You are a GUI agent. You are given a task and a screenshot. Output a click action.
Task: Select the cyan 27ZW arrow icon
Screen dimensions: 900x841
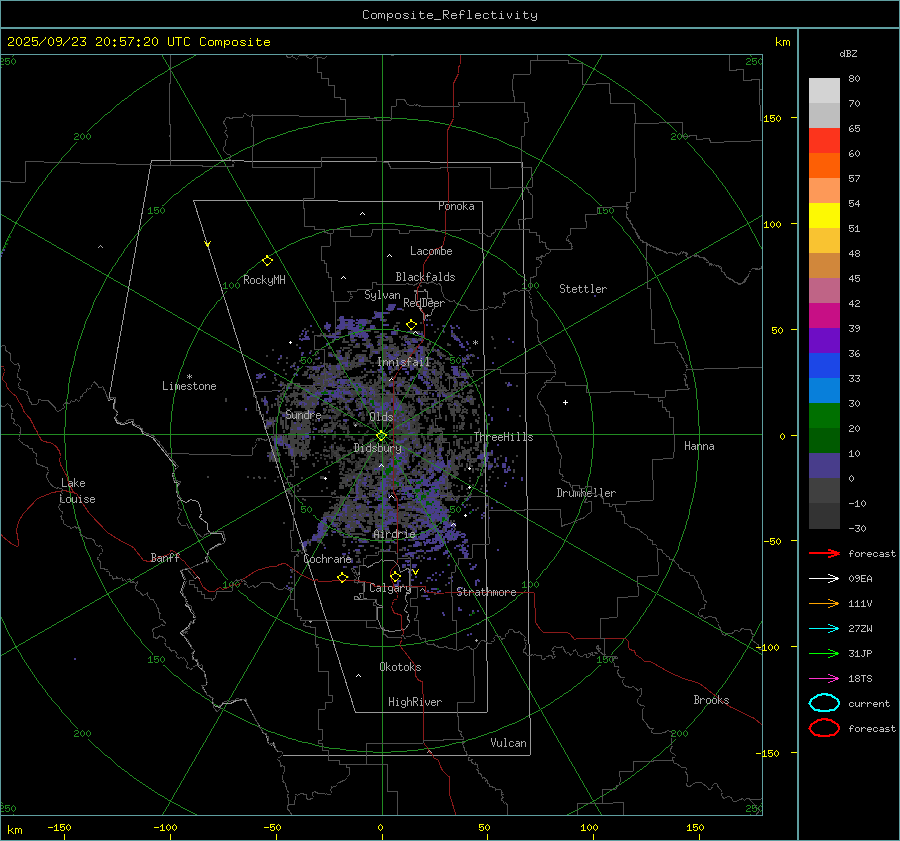(823, 628)
